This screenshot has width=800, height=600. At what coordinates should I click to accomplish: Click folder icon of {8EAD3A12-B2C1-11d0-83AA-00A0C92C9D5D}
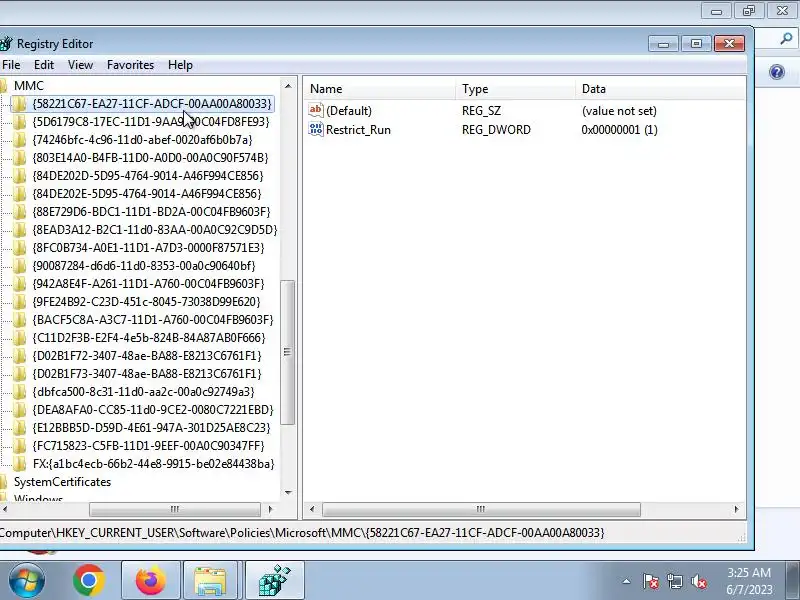click(x=19, y=230)
